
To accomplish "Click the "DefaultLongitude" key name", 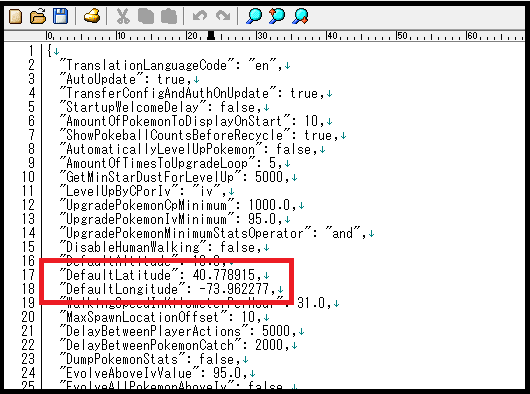I will pyautogui.click(x=122, y=289).
